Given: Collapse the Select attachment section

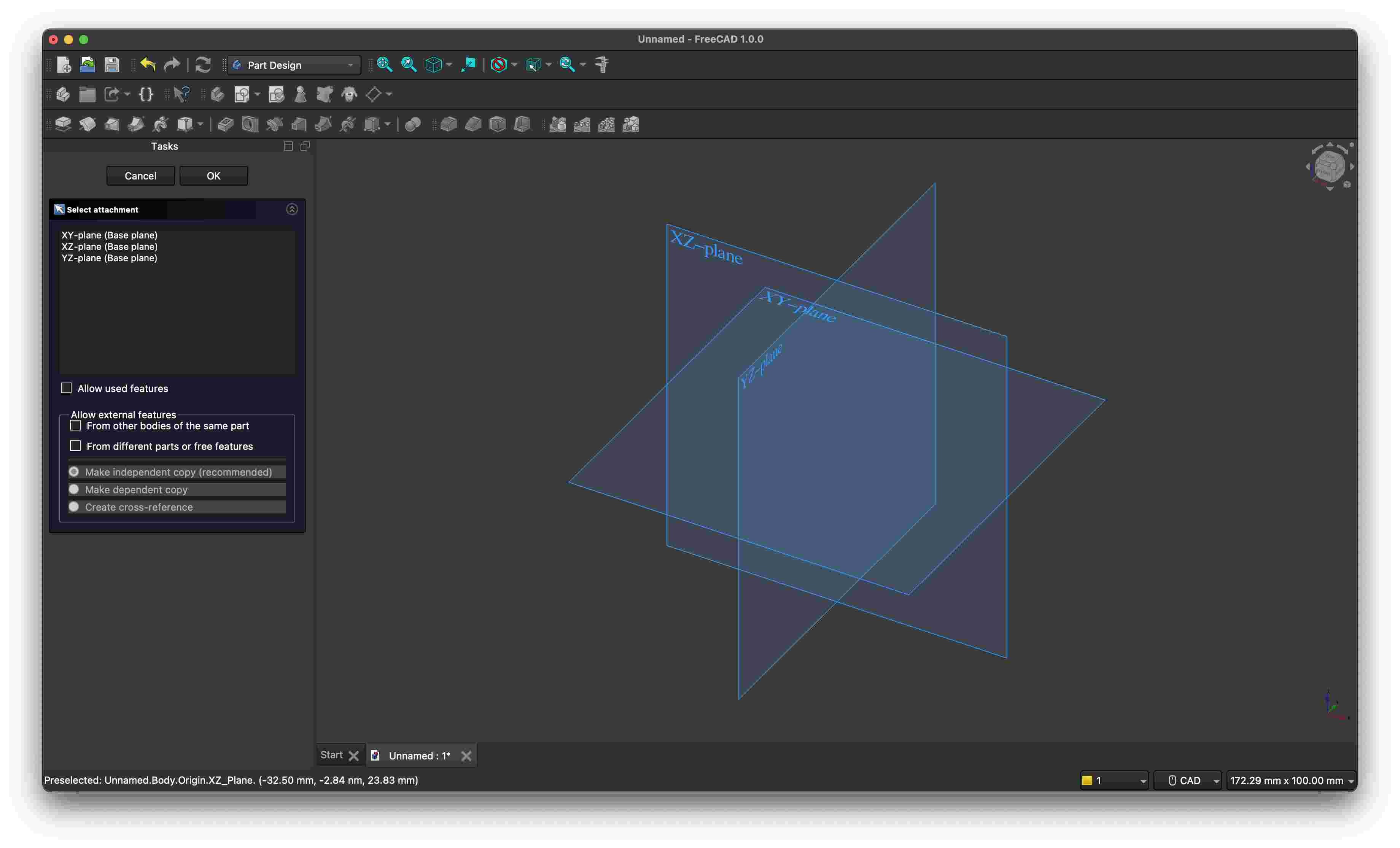Looking at the screenshot, I should pos(292,209).
